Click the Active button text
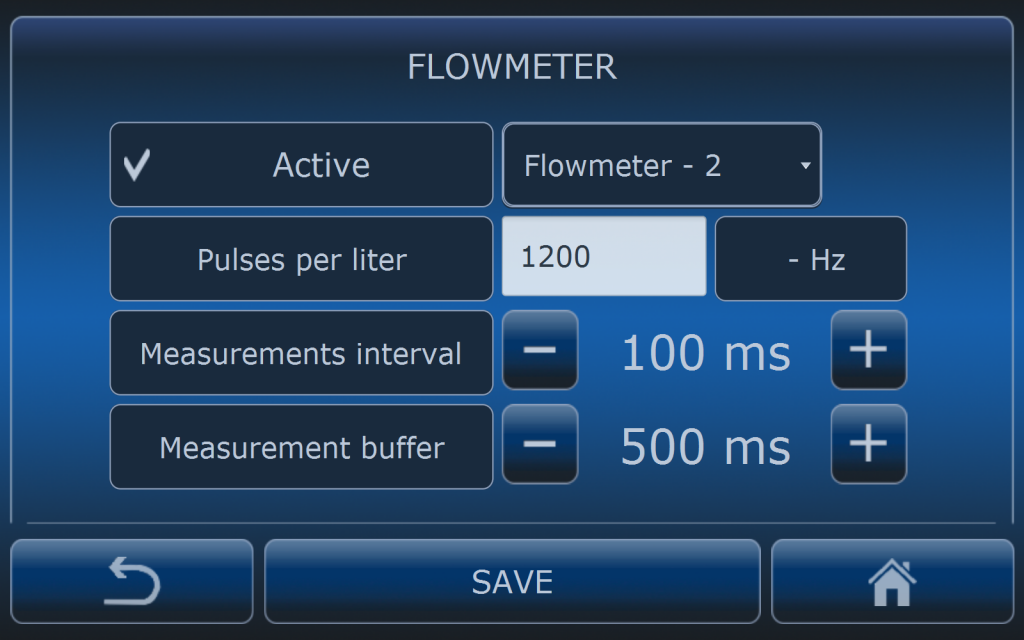Screen dimensions: 1024x640 (321, 165)
